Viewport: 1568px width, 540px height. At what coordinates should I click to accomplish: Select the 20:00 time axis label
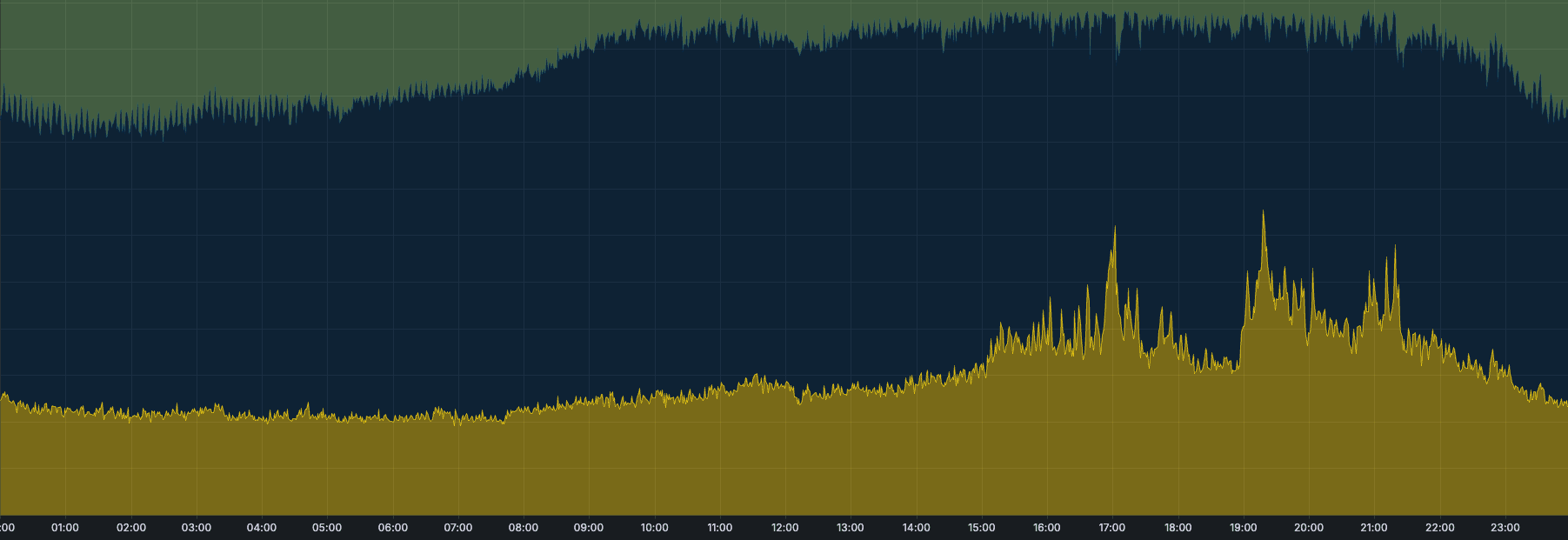coord(1309,528)
